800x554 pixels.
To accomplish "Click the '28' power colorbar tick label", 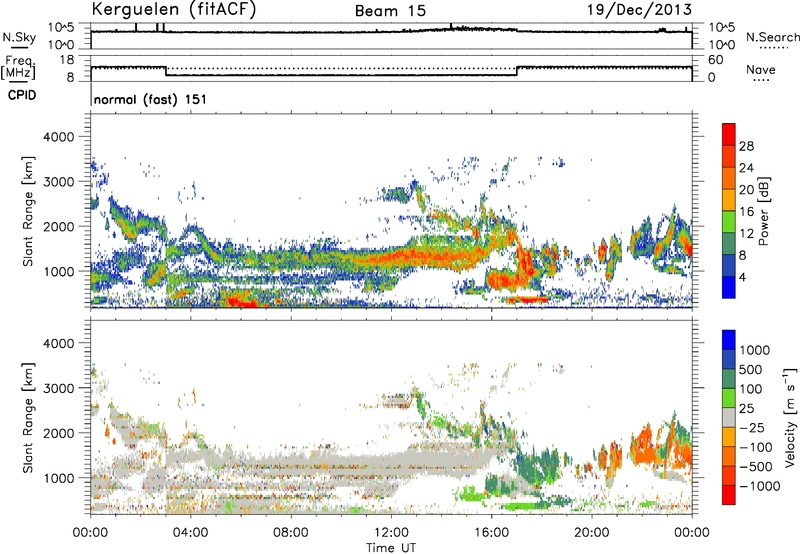I will 746,146.
